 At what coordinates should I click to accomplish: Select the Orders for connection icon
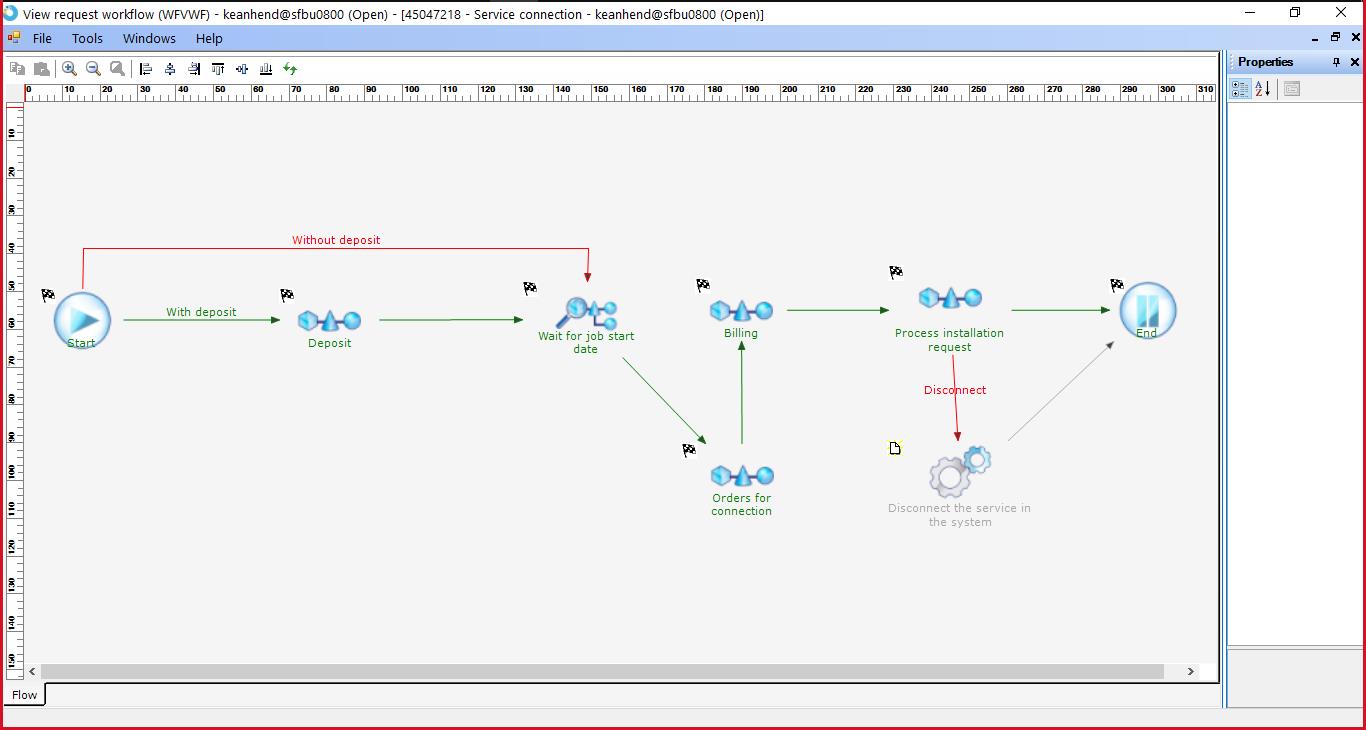pyautogui.click(x=741, y=475)
